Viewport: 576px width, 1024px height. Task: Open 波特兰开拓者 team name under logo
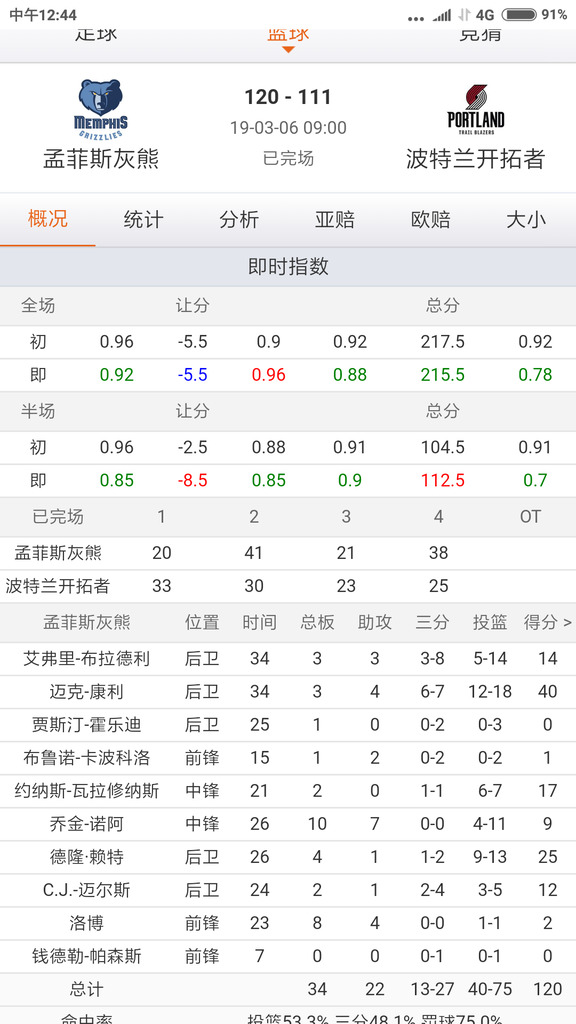[x=475, y=159]
